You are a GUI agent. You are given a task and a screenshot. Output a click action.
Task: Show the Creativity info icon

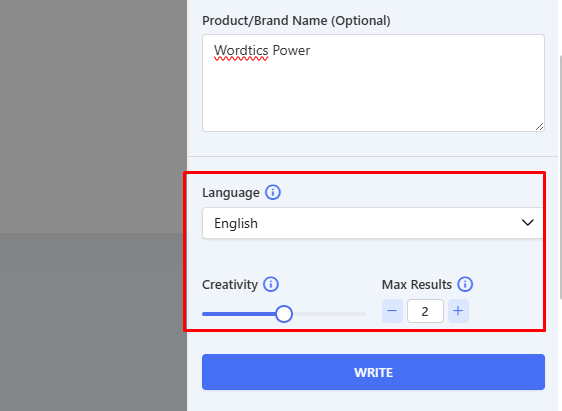click(x=271, y=285)
